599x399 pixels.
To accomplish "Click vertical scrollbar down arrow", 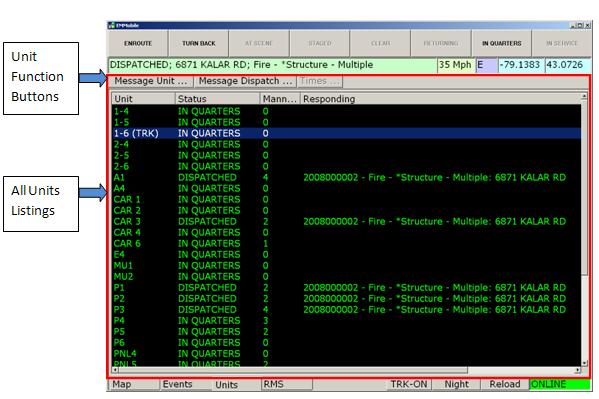I will coord(584,363).
